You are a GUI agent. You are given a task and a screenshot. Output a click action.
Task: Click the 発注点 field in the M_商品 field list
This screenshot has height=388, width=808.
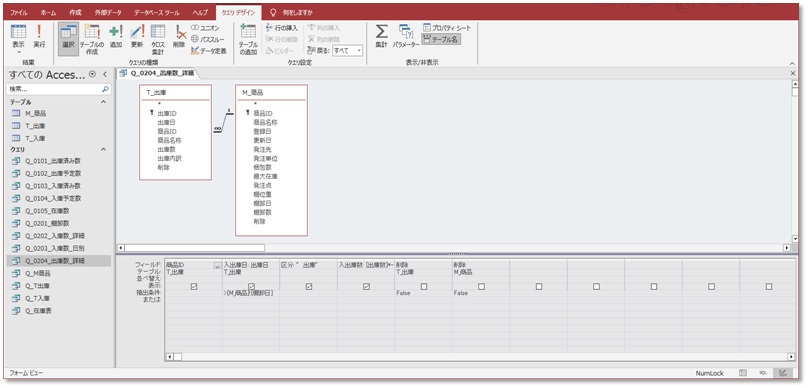263,185
